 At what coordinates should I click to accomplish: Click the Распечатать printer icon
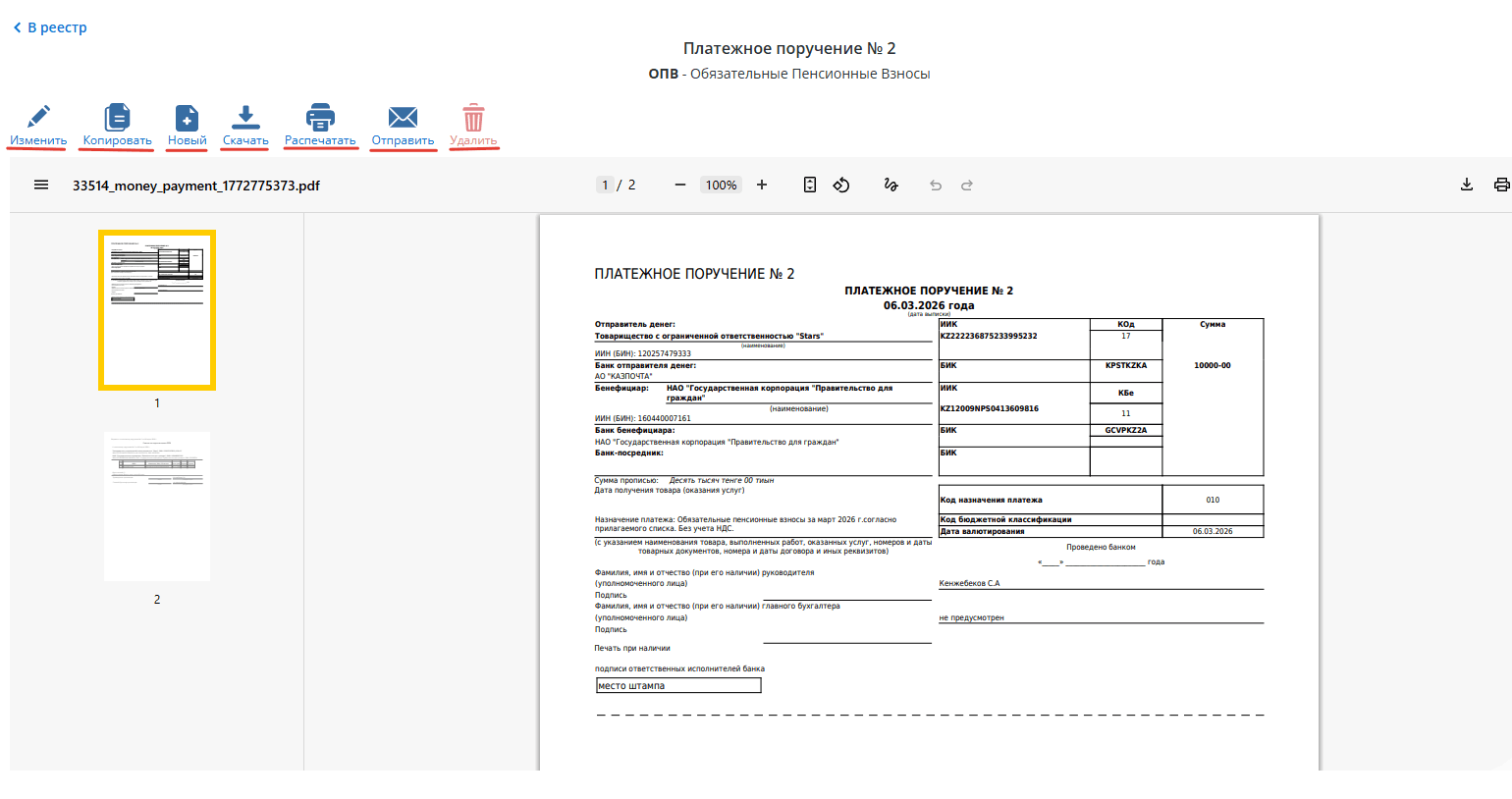point(320,118)
